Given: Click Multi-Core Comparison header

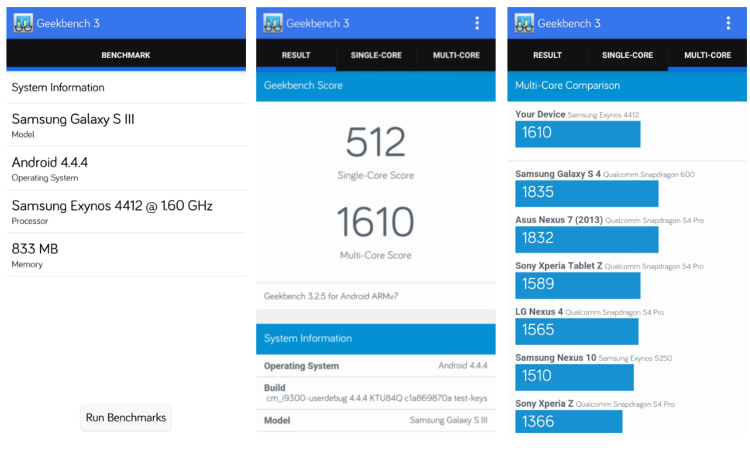Looking at the screenshot, I should coord(627,86).
